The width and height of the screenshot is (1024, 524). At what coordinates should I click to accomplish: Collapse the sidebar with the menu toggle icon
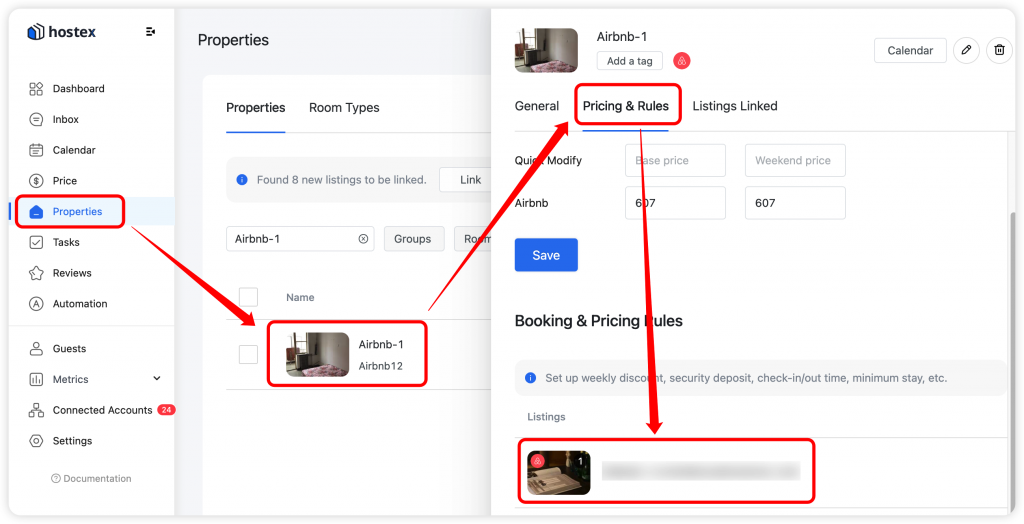click(151, 31)
